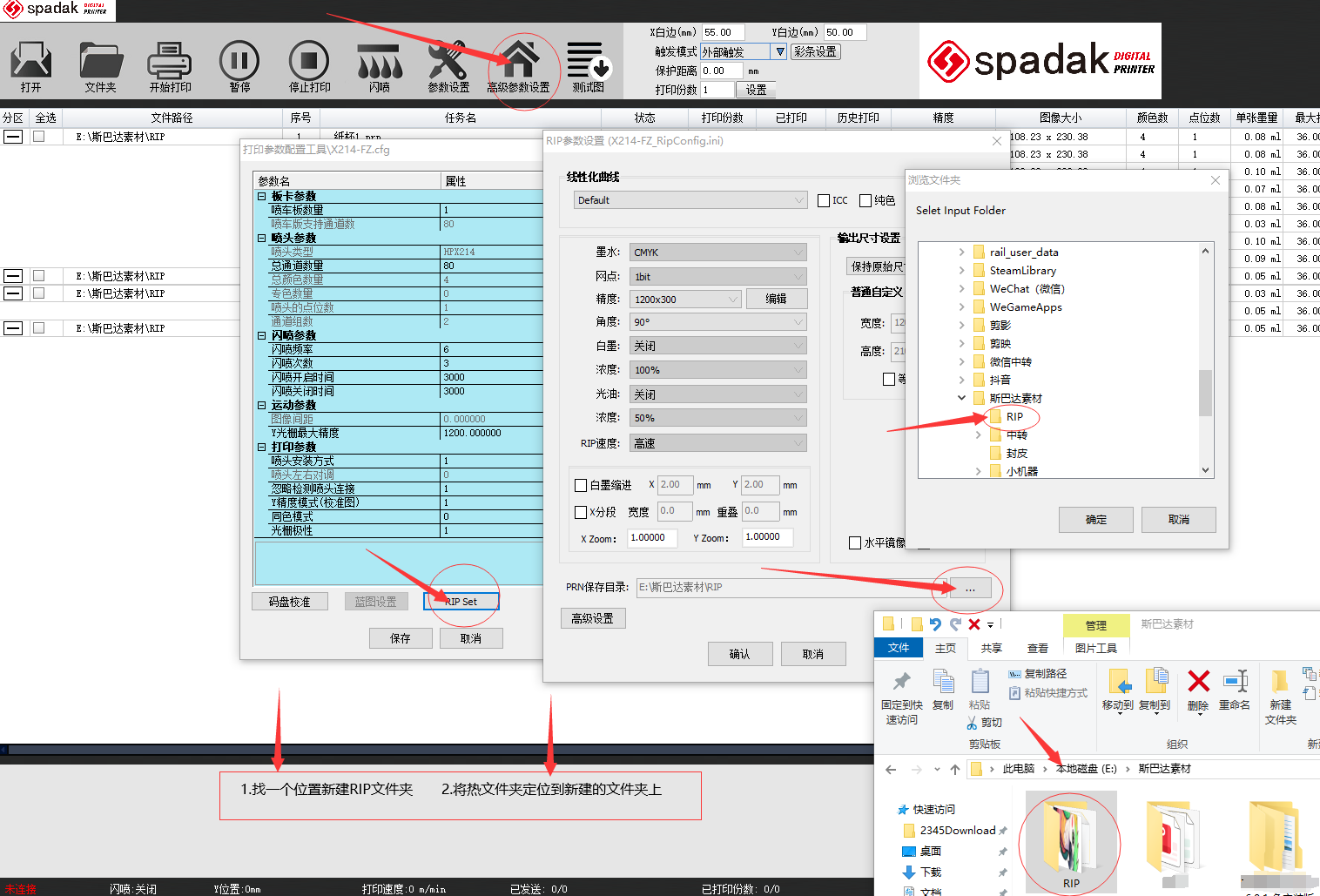Go back with Explorer back arrow
The image size is (1320, 896).
point(891,769)
